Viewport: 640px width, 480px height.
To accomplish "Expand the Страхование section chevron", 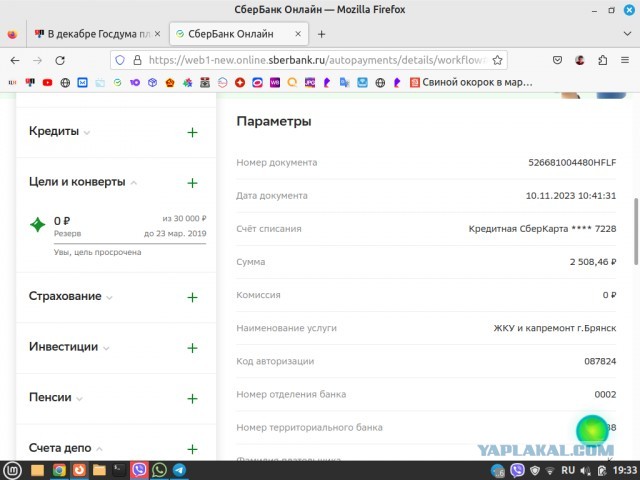I will 109,297.
